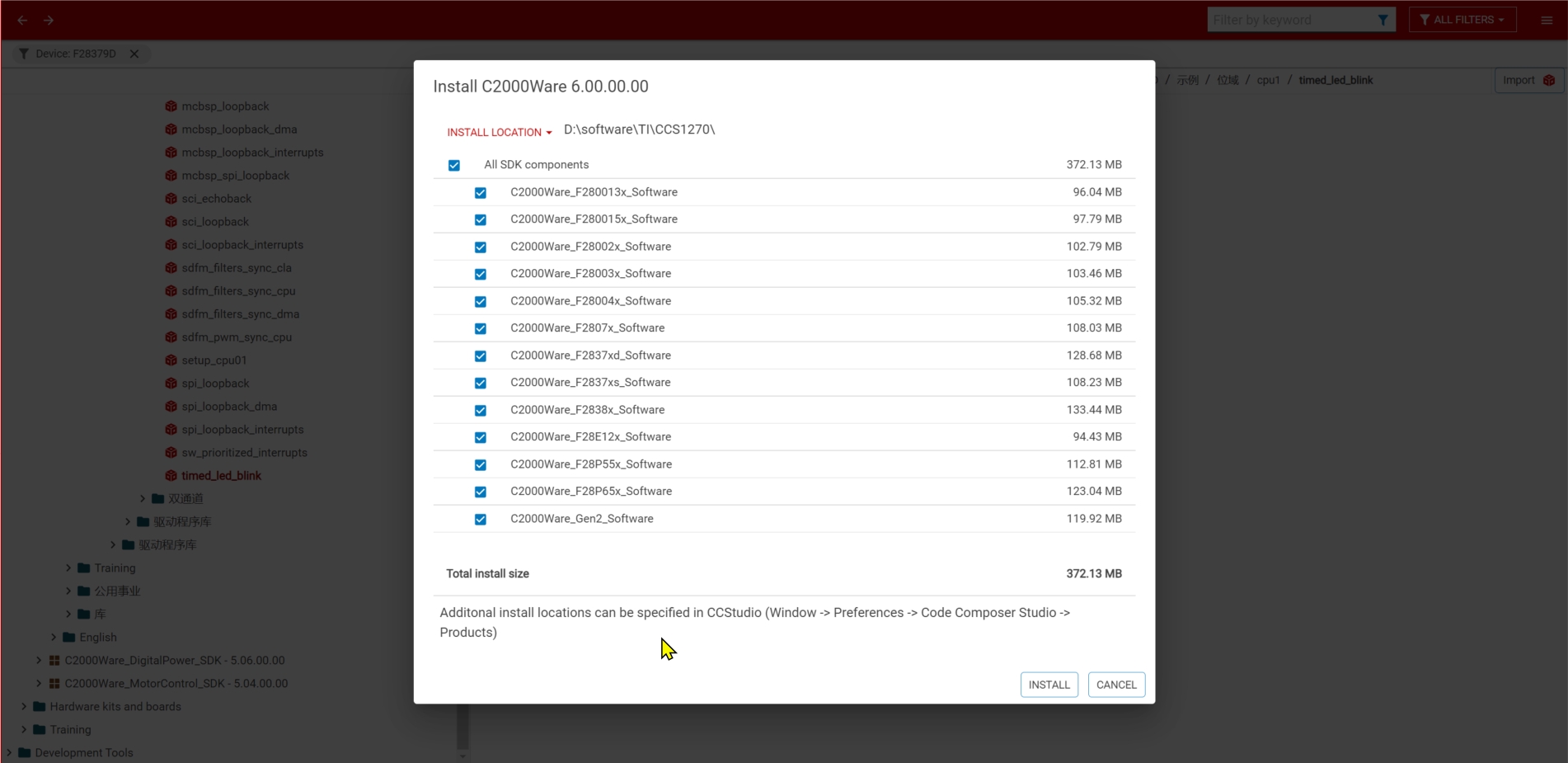Open the hamburger menu at top right
This screenshot has height=763, width=1568.
tap(1547, 20)
